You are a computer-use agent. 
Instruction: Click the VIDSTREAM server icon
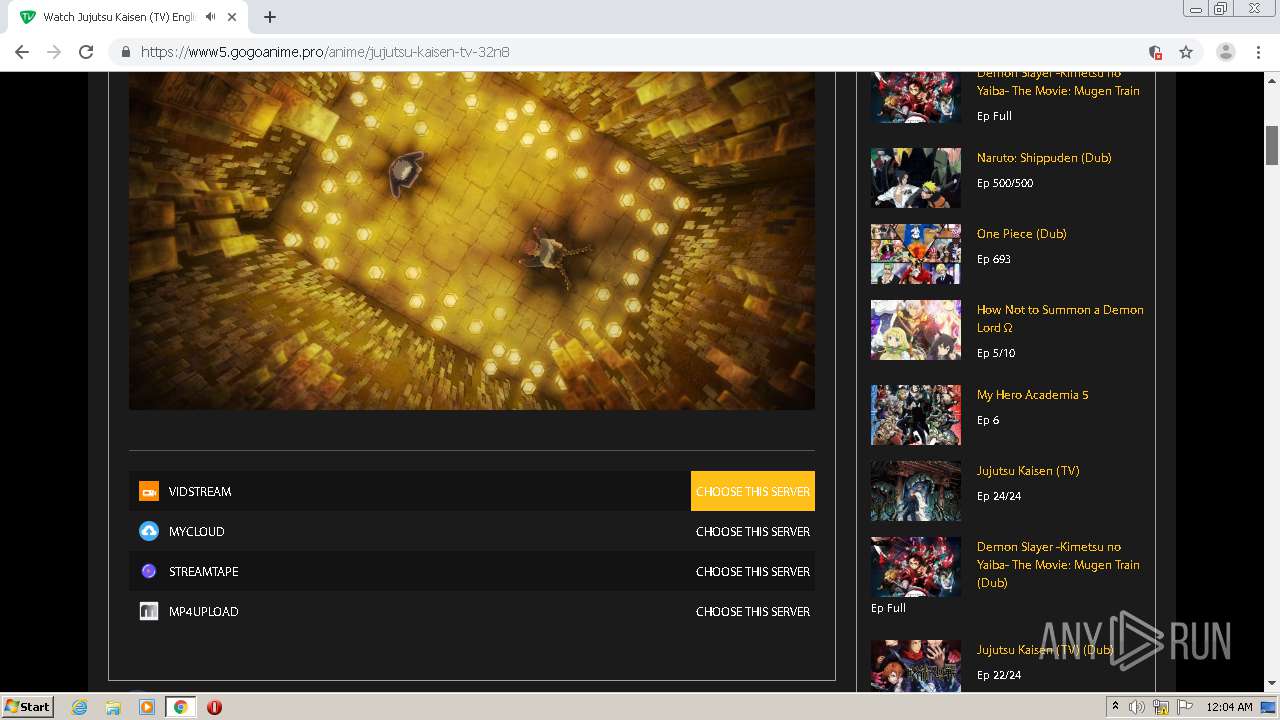coord(149,491)
